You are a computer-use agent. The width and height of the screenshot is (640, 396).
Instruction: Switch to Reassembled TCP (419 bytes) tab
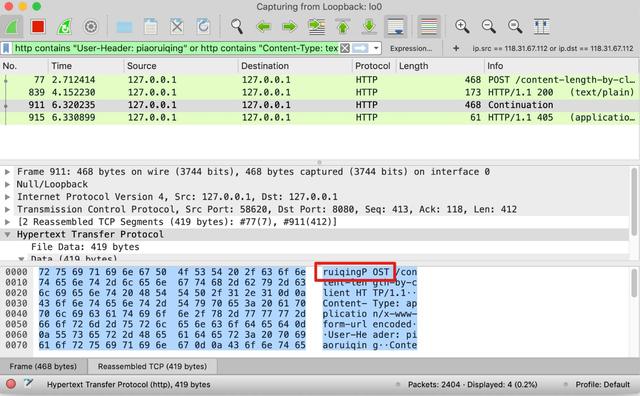152,367
